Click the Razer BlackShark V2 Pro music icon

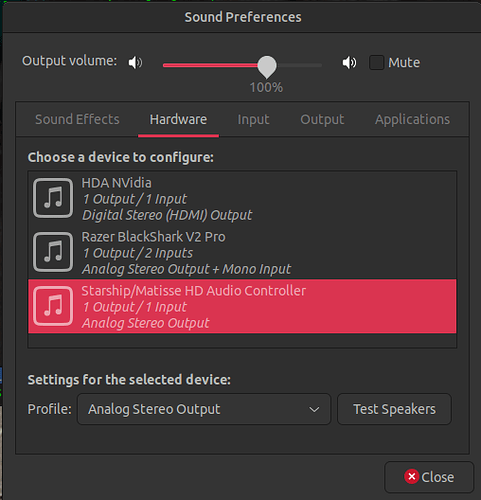pos(53,252)
